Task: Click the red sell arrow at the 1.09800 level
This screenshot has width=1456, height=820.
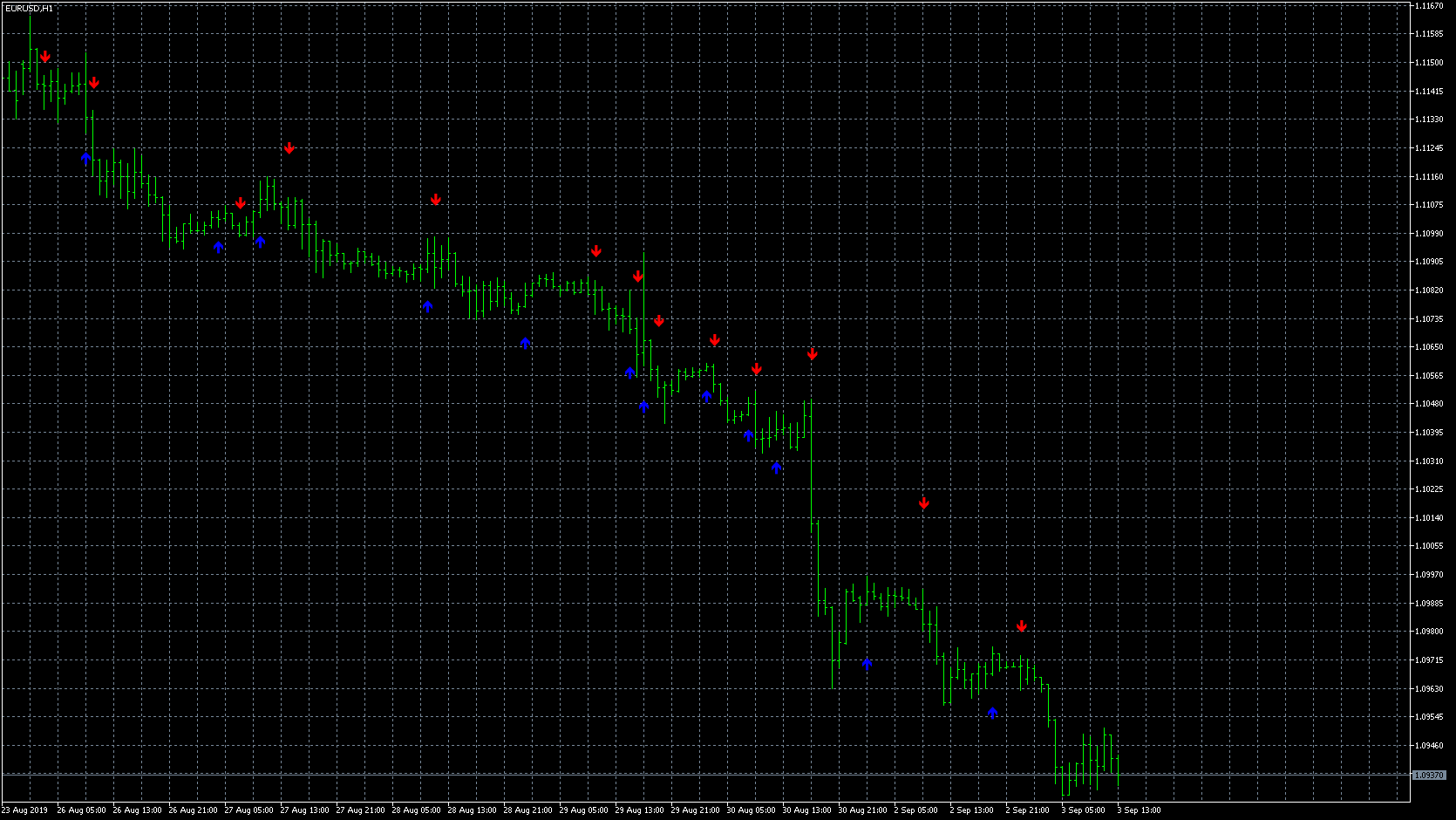Action: pos(1022,626)
